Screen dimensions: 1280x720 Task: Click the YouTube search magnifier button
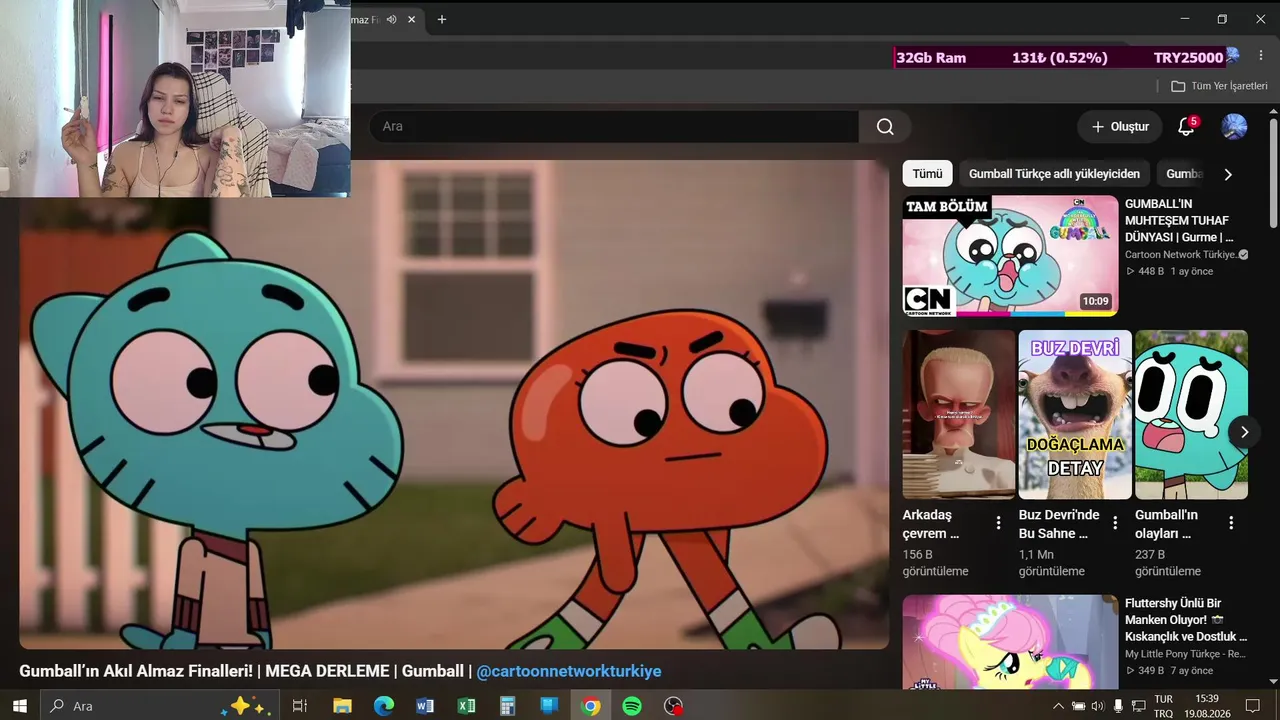click(x=885, y=126)
